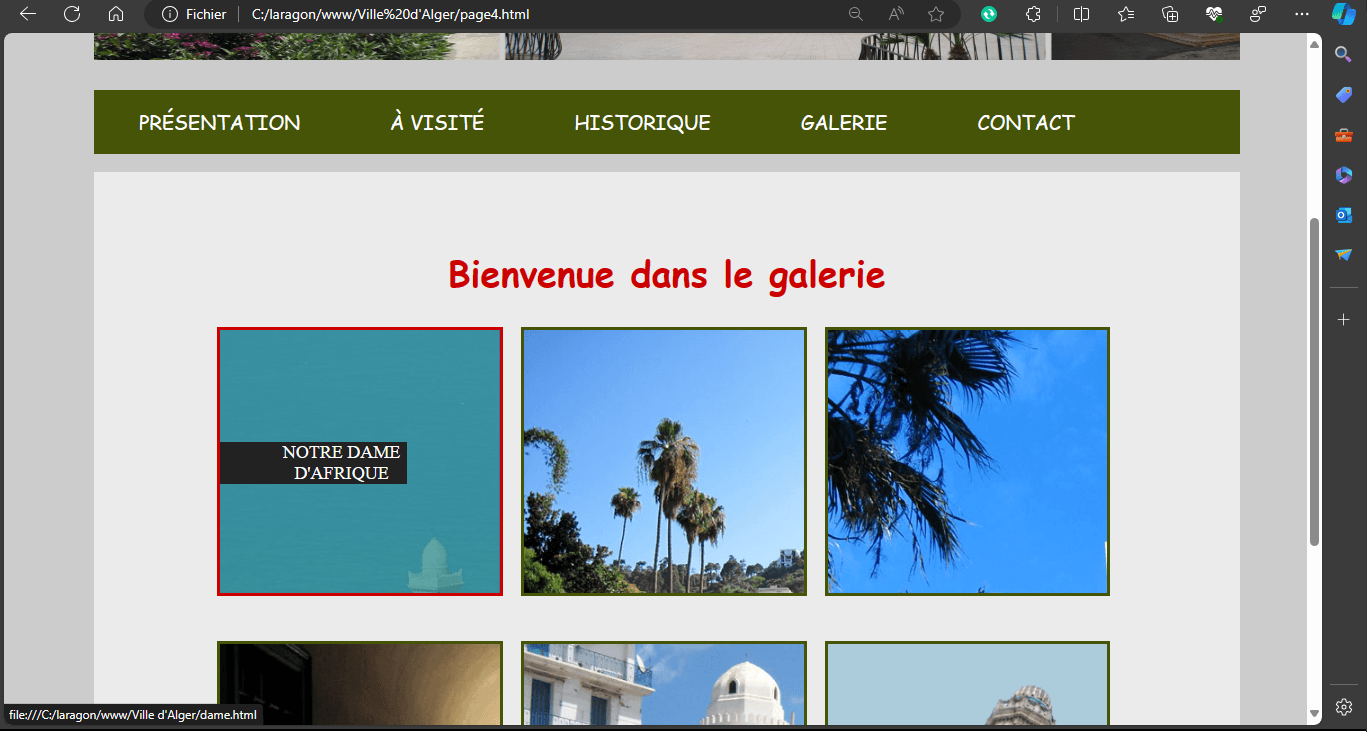Refresh the current page

coord(72,14)
